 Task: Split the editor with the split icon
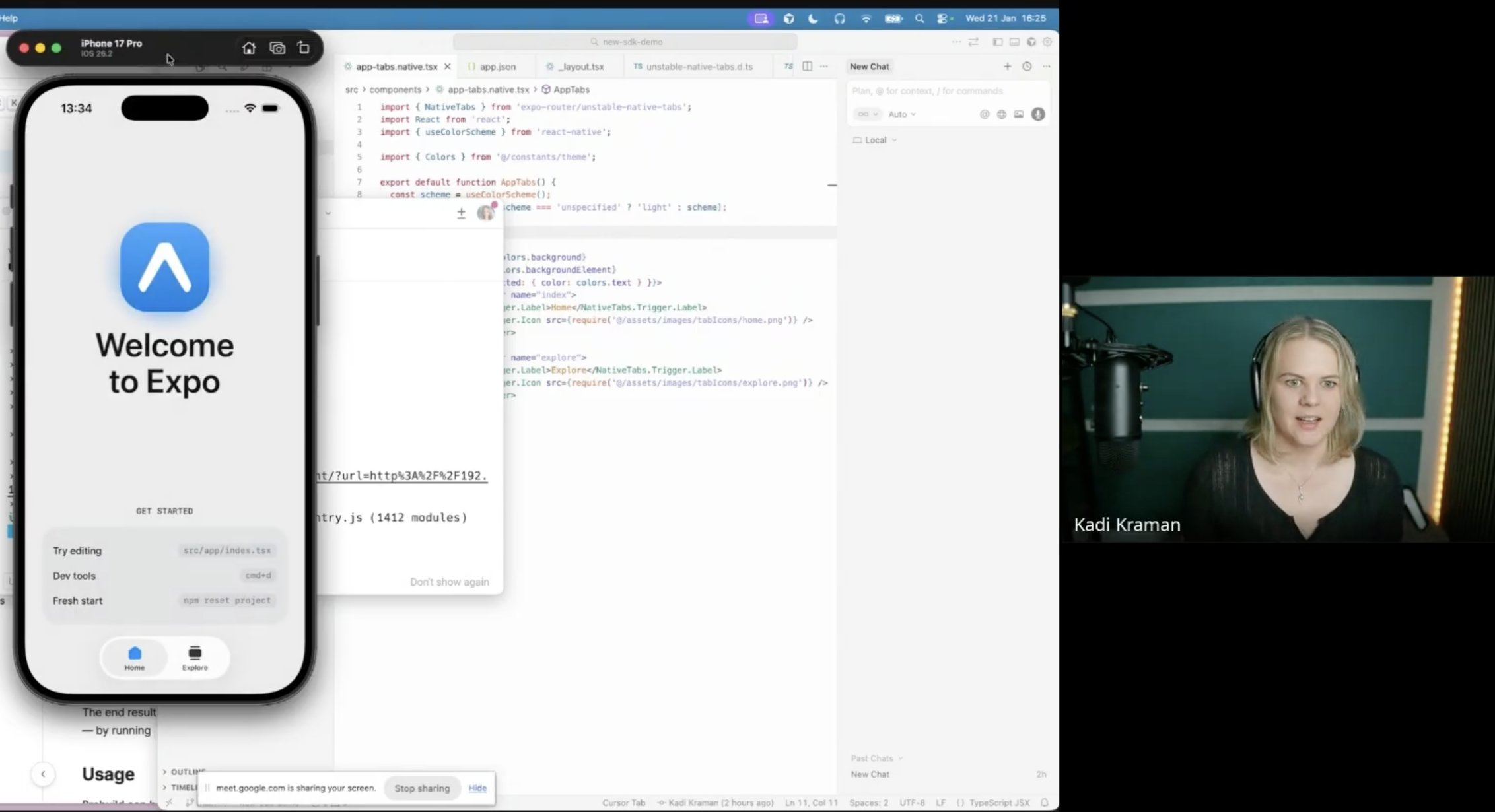click(807, 66)
